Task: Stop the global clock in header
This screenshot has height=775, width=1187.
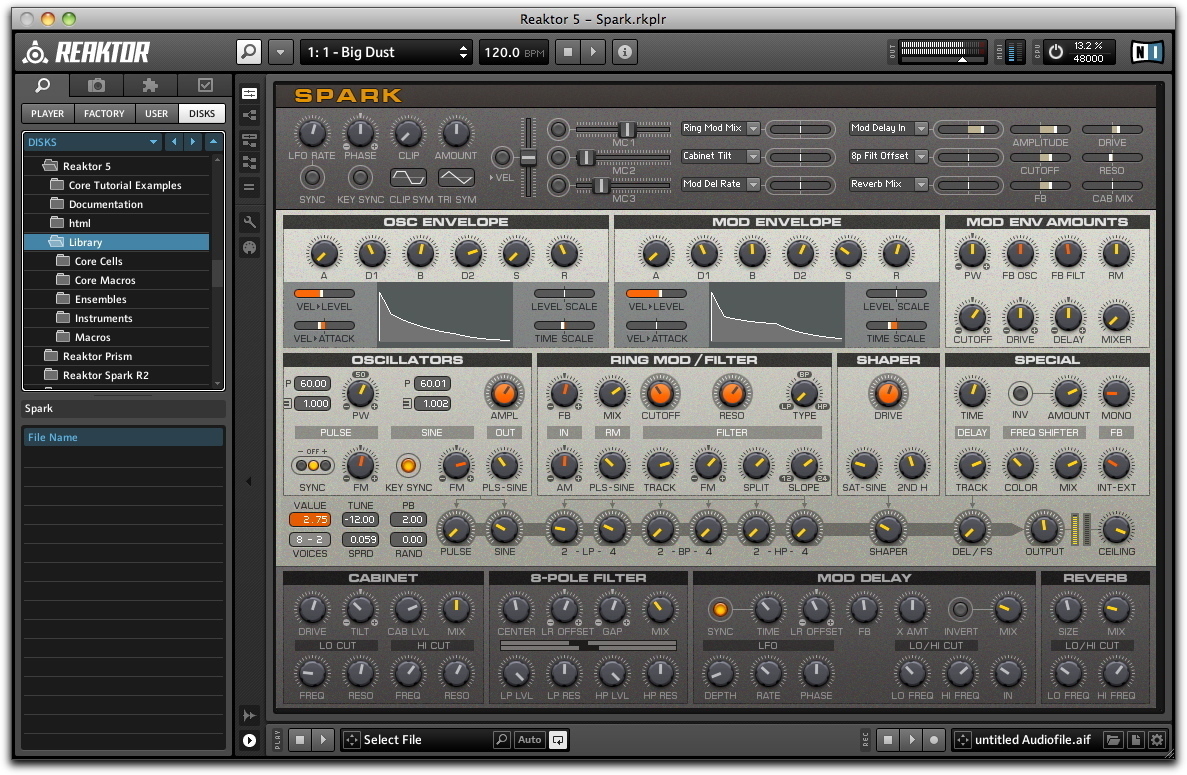Action: (568, 52)
